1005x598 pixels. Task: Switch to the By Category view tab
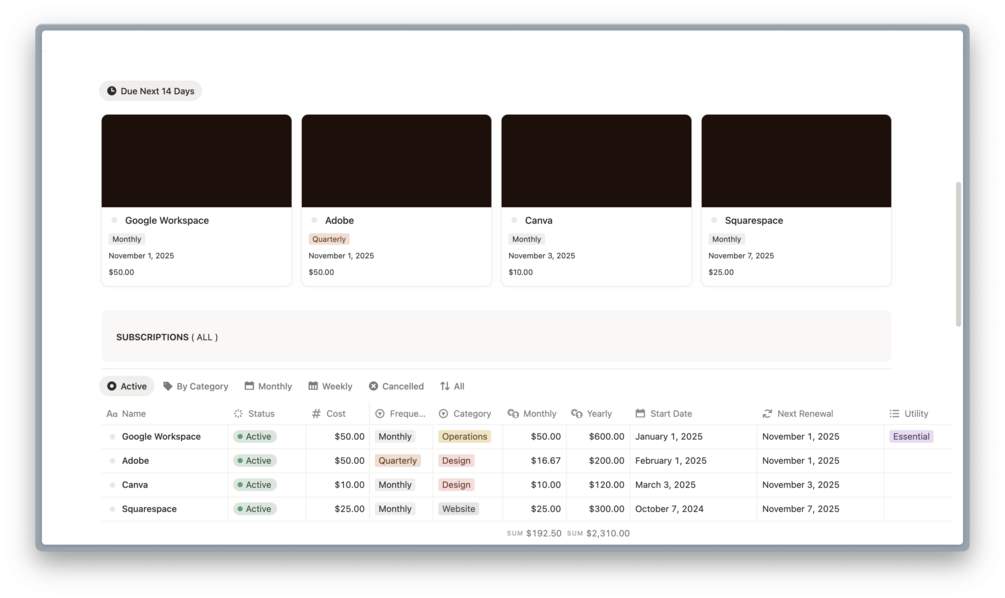click(195, 386)
